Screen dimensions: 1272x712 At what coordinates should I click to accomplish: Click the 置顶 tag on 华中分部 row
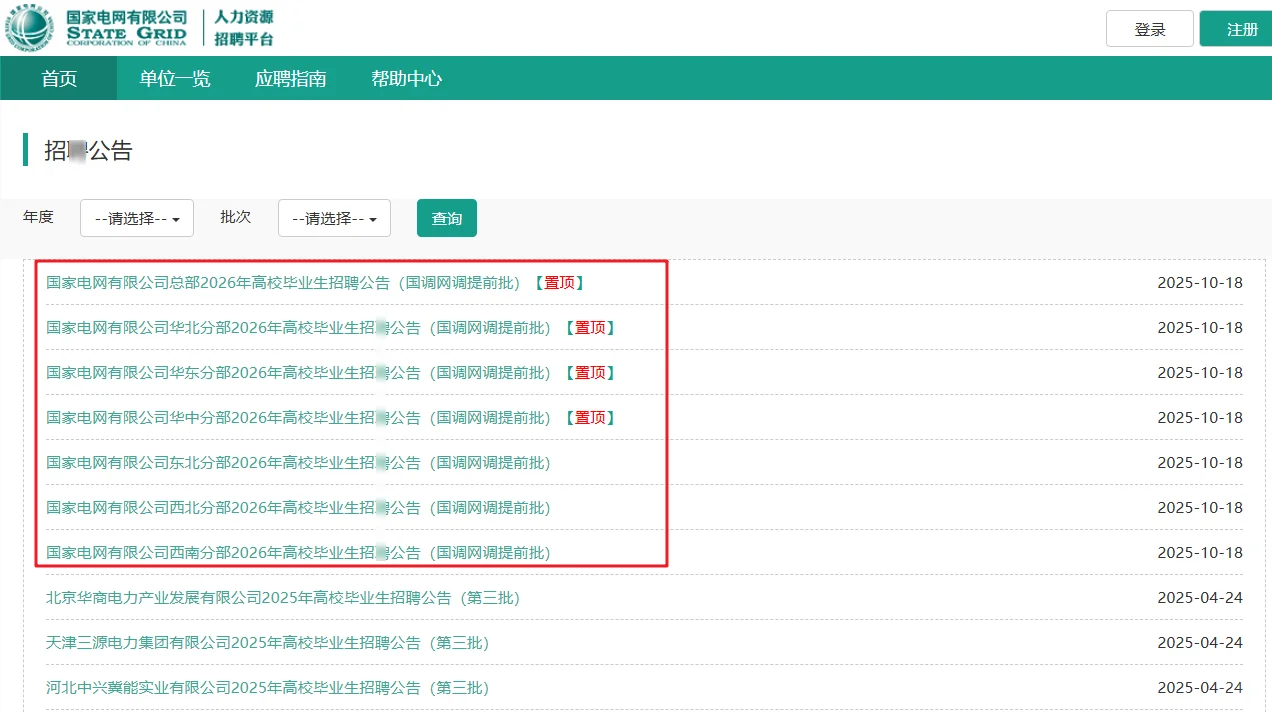(x=589, y=418)
